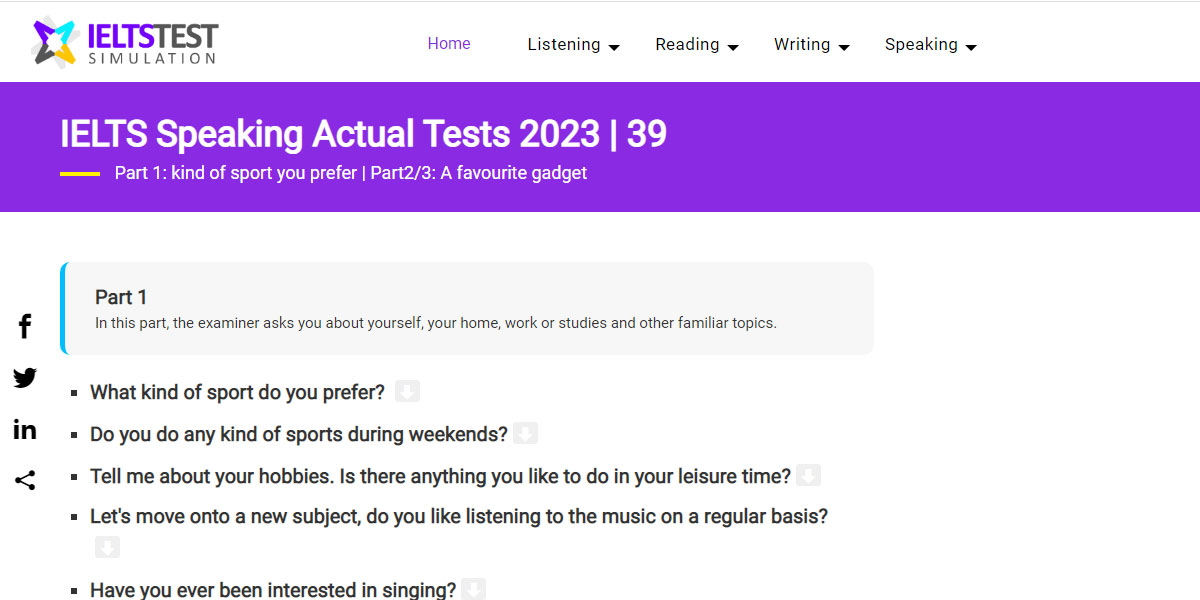1200x600 pixels.
Task: Open the generic share options icon
Action: 24,480
